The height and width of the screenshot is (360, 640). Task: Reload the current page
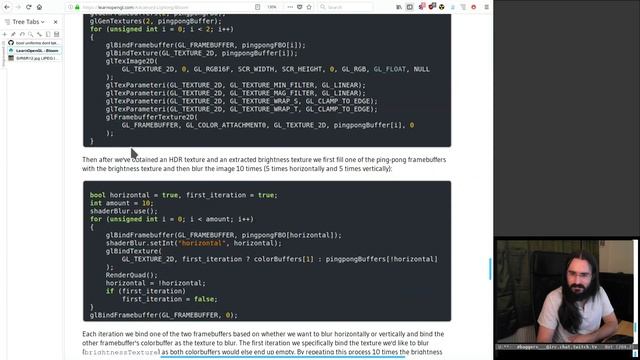(29, 7)
